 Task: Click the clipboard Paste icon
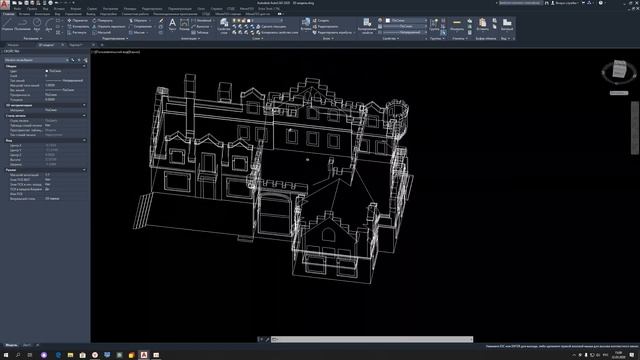482,24
